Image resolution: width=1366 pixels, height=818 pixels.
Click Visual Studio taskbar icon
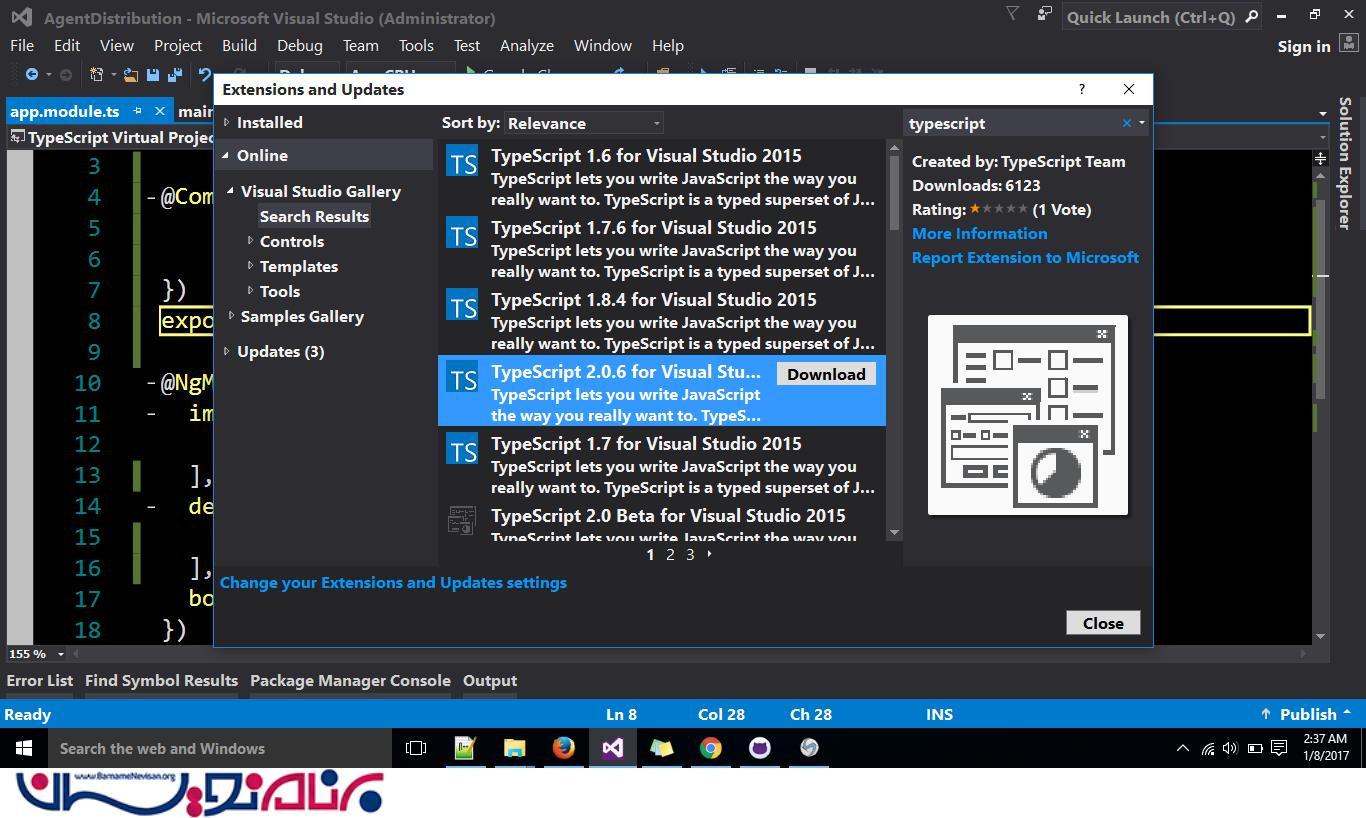613,748
